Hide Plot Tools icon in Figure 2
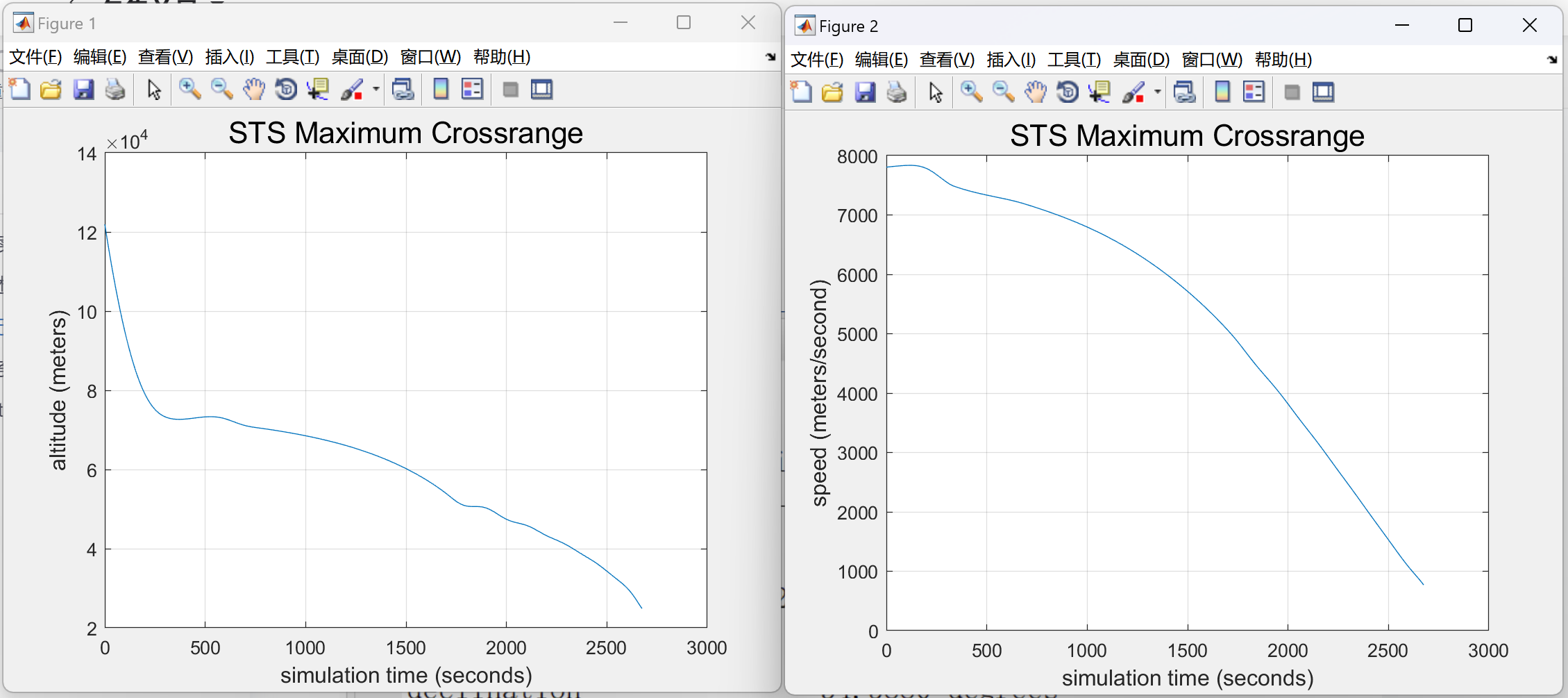Viewport: 1568px width, 698px height. point(1292,92)
